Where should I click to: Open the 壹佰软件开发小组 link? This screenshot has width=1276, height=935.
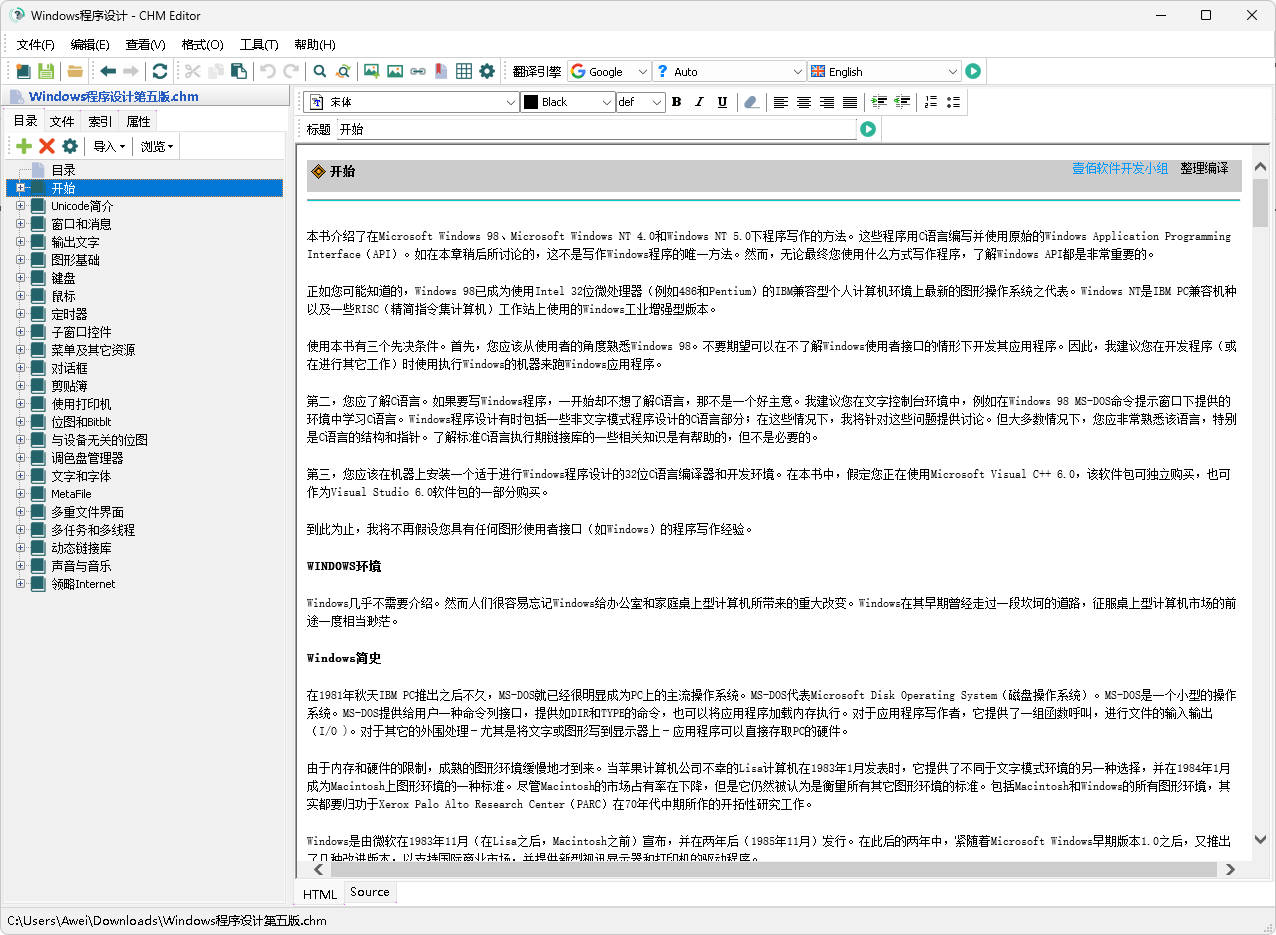click(x=1120, y=168)
